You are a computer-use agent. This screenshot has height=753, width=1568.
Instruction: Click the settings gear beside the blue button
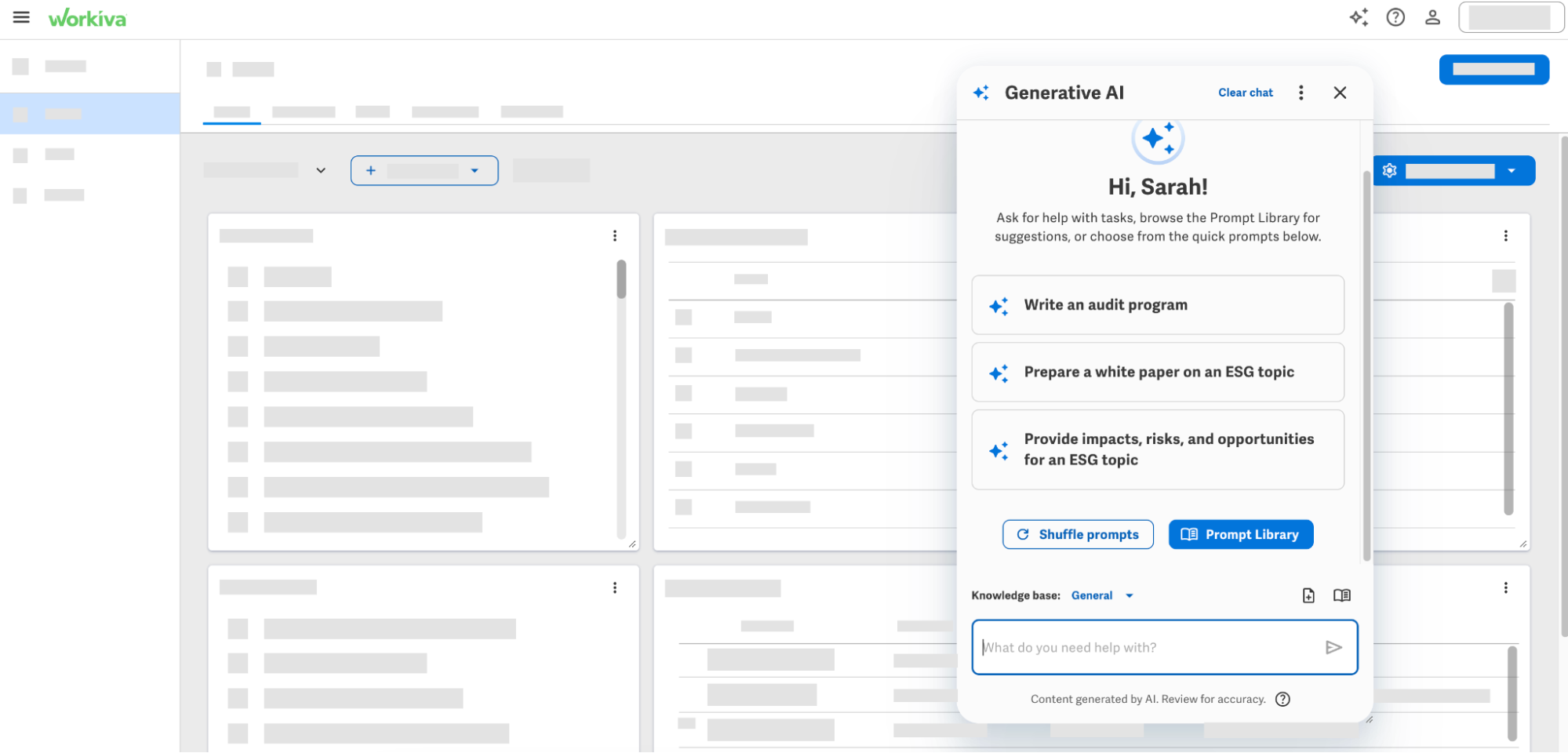click(x=1389, y=170)
